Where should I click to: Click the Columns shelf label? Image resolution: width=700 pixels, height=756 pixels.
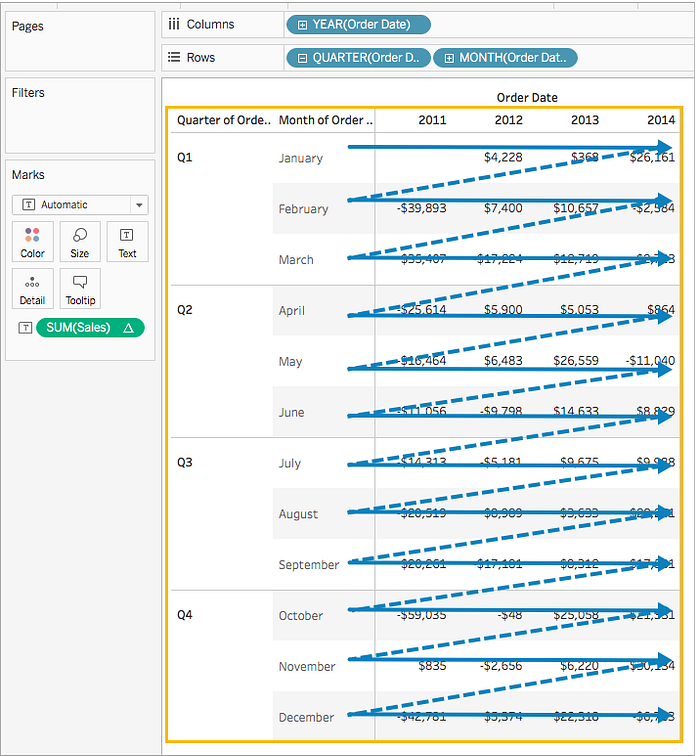click(x=210, y=24)
